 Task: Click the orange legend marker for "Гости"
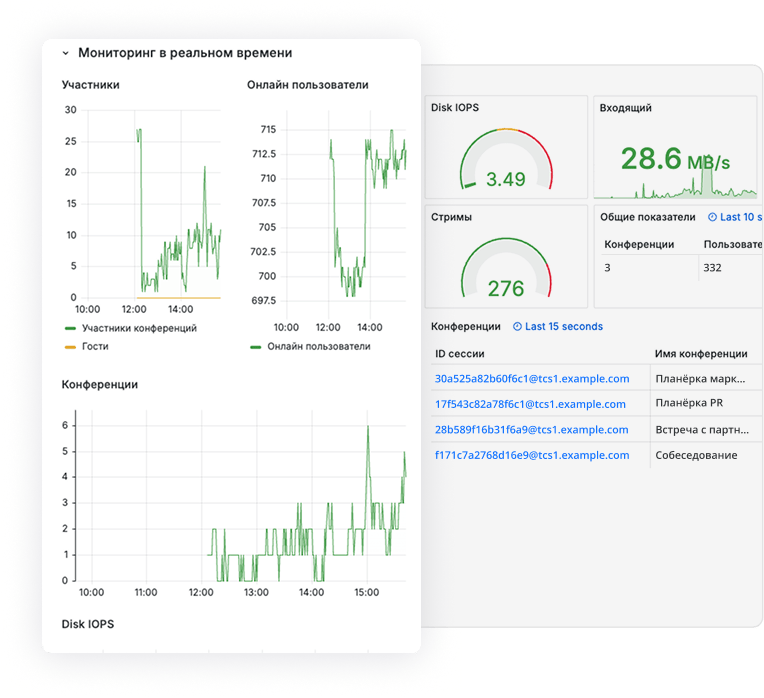click(x=70, y=346)
